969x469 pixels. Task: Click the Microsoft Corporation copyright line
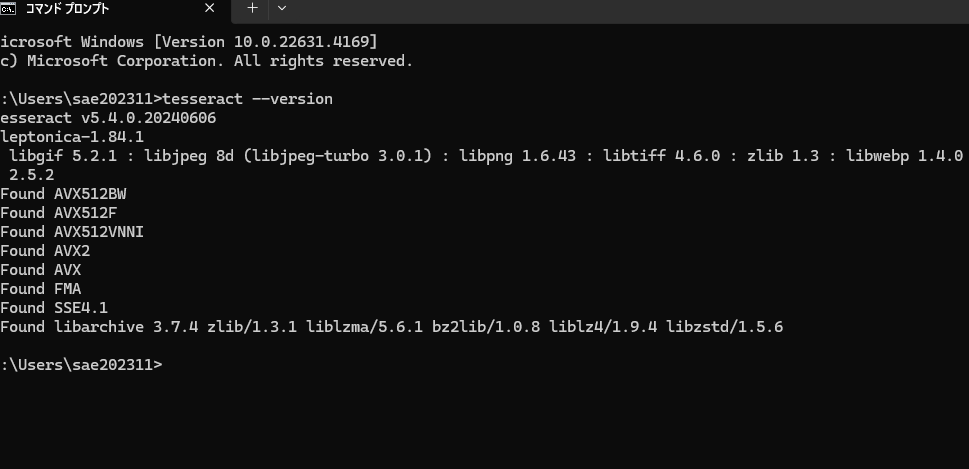(x=206, y=61)
